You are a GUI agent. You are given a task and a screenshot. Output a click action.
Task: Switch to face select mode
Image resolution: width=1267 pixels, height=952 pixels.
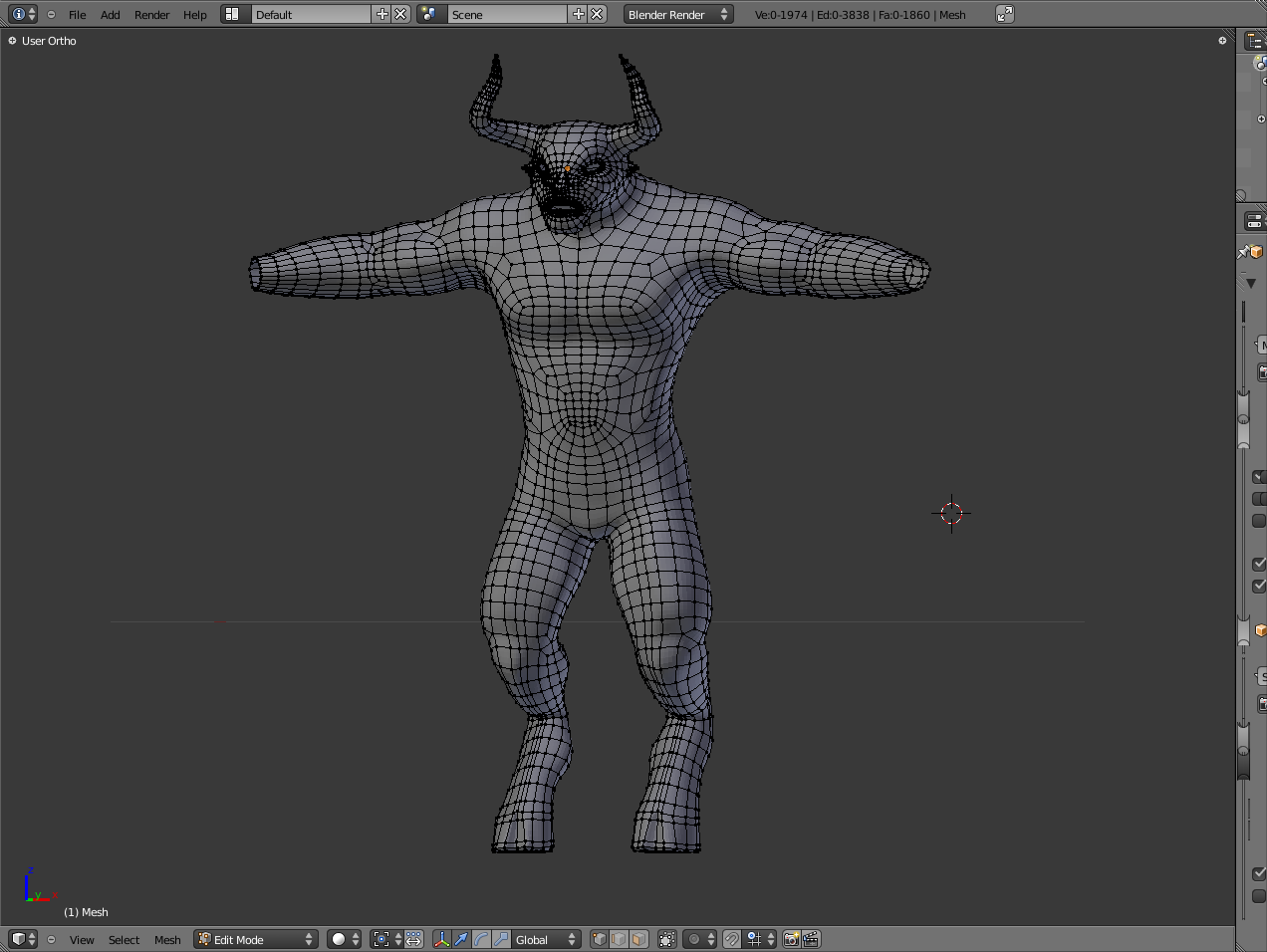point(638,939)
